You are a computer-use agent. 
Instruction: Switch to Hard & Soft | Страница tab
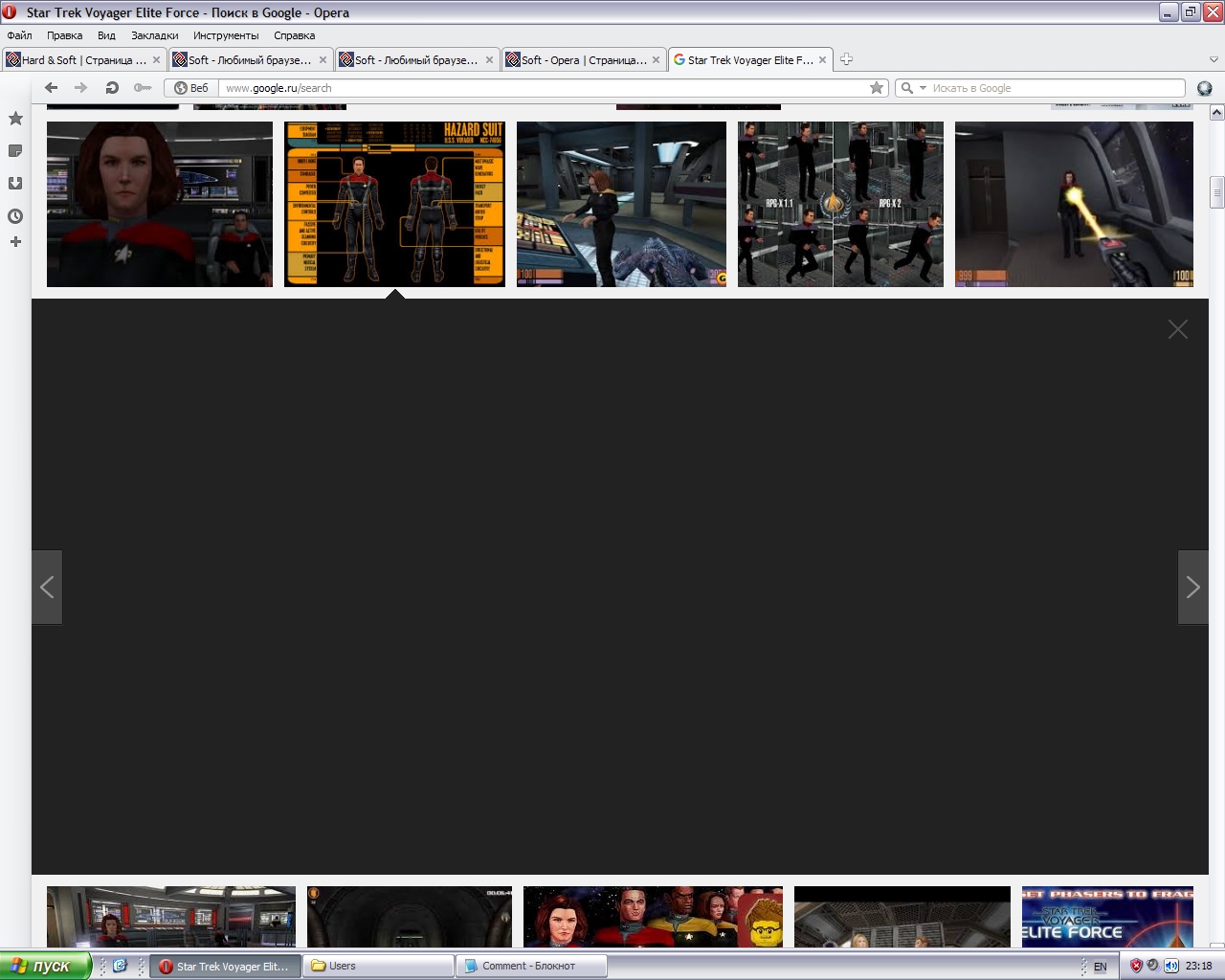tap(84, 59)
